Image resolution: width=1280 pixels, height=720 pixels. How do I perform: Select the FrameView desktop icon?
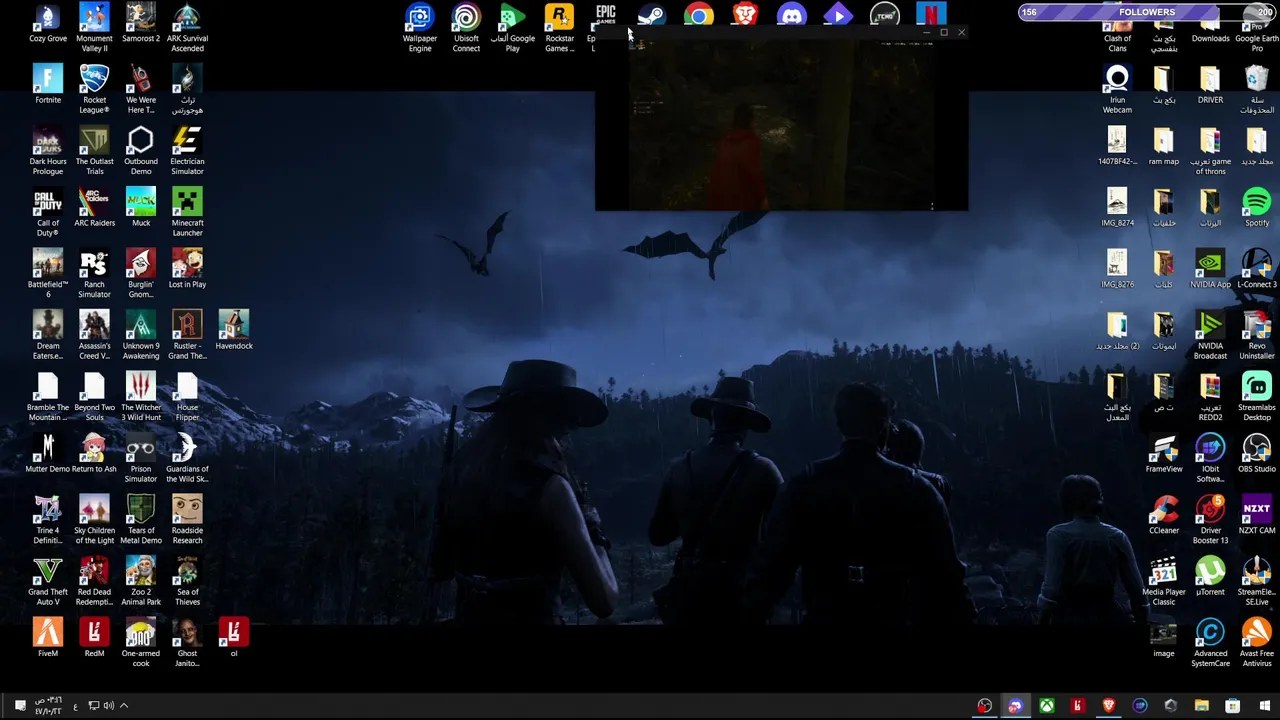pyautogui.click(x=1164, y=453)
